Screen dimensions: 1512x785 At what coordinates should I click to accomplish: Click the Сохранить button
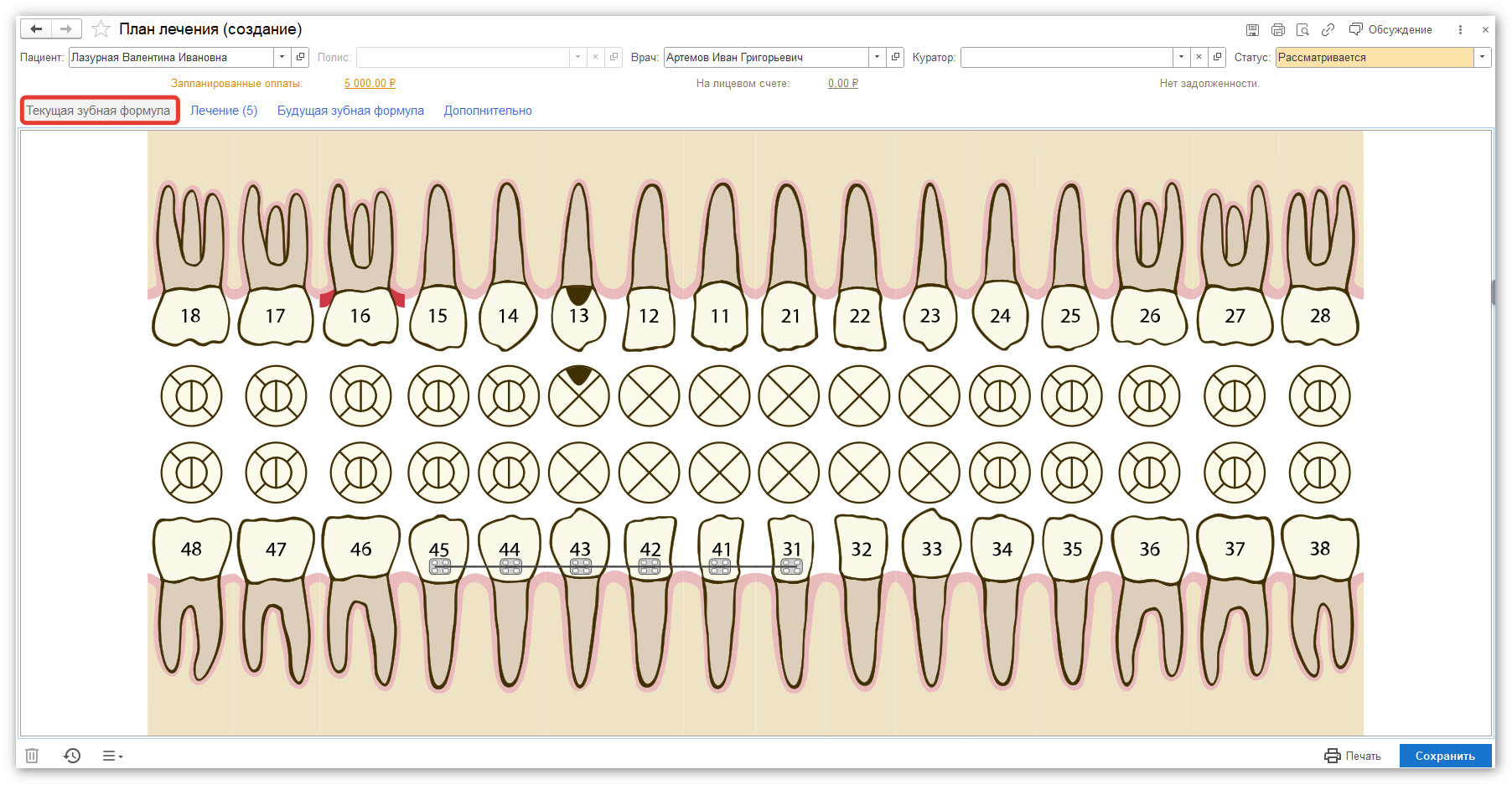[x=1445, y=756]
